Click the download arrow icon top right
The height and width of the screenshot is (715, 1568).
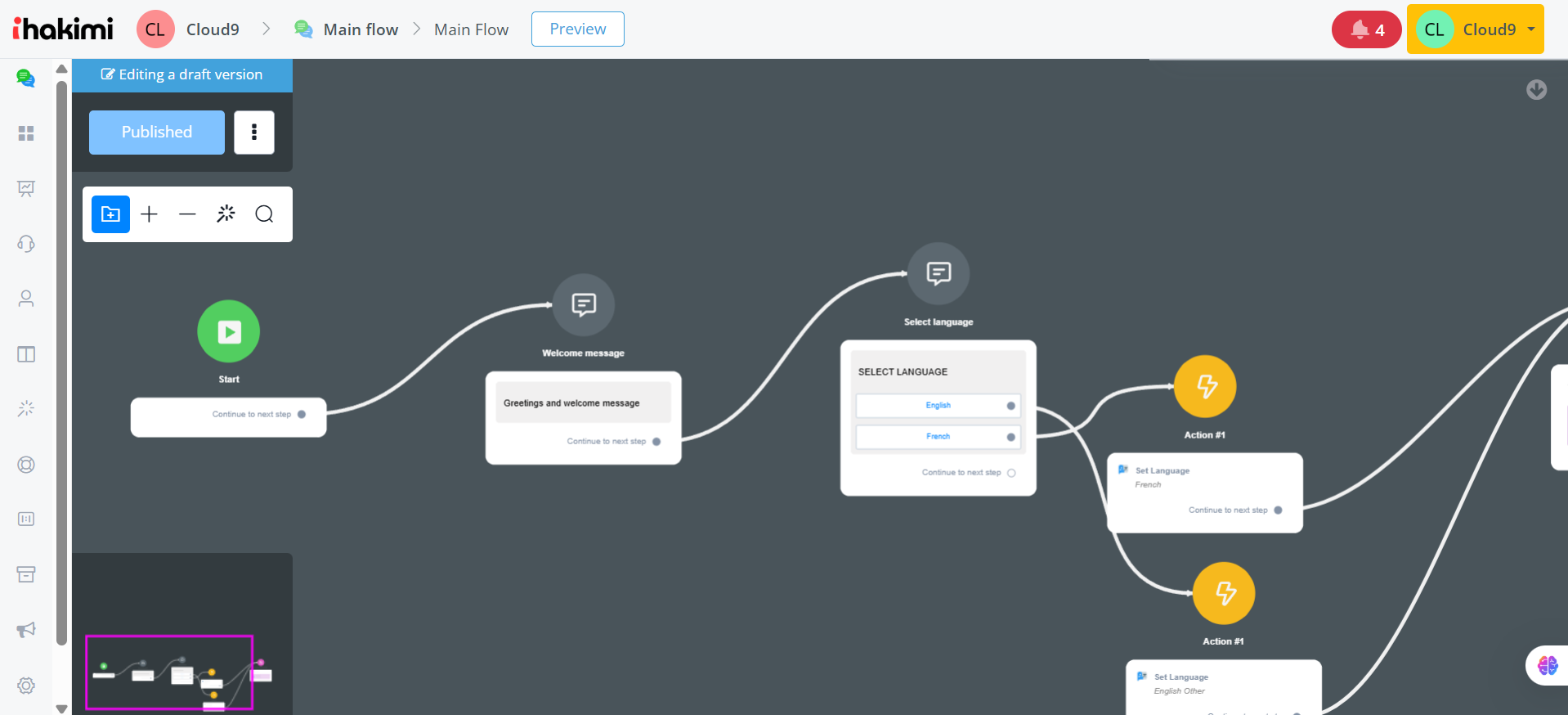(1537, 90)
